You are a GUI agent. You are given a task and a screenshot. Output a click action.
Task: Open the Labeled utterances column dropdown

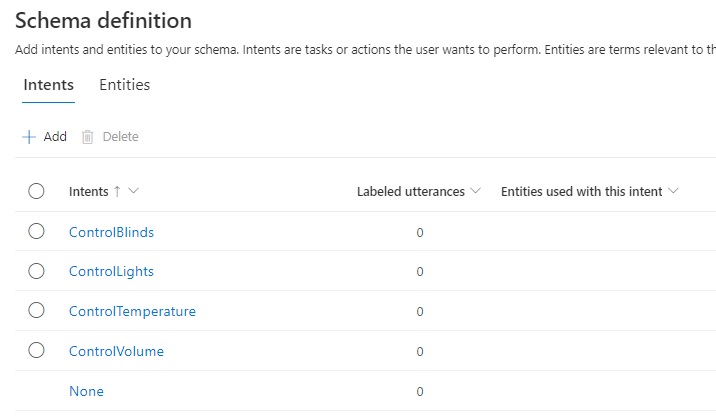click(x=476, y=192)
